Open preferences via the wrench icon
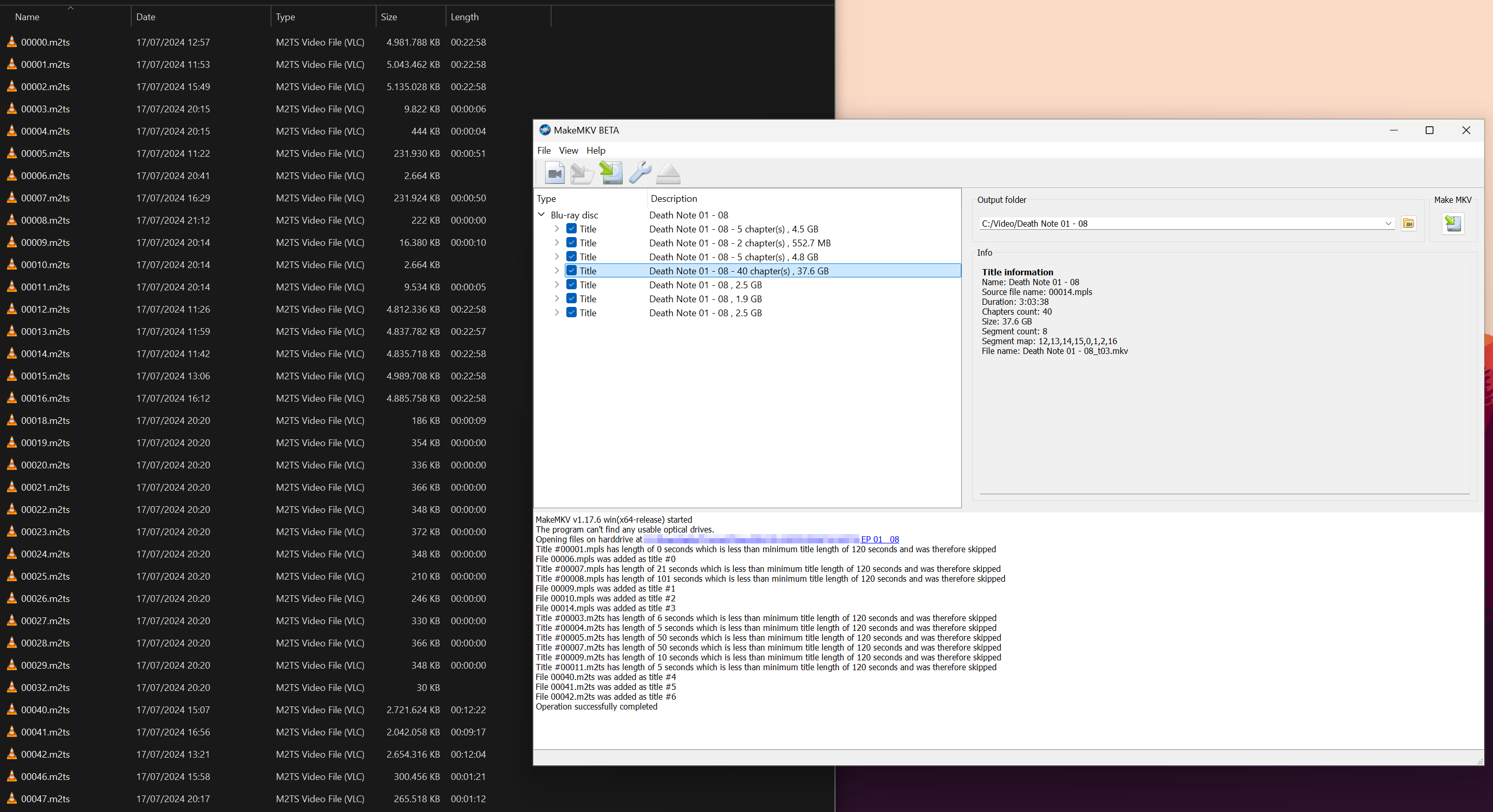This screenshot has height=812, width=1493. pos(640,173)
